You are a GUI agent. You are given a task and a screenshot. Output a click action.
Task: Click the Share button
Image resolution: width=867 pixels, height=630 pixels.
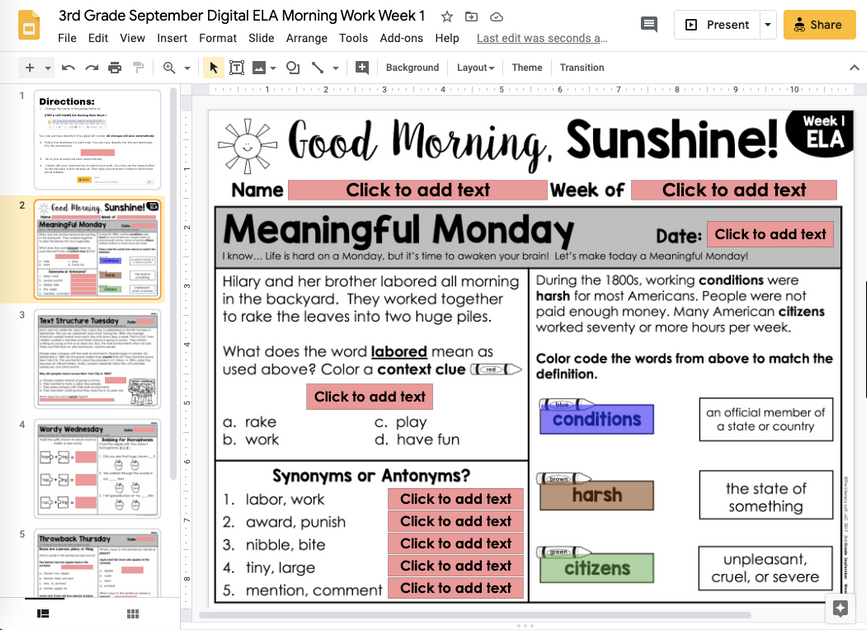click(819, 23)
